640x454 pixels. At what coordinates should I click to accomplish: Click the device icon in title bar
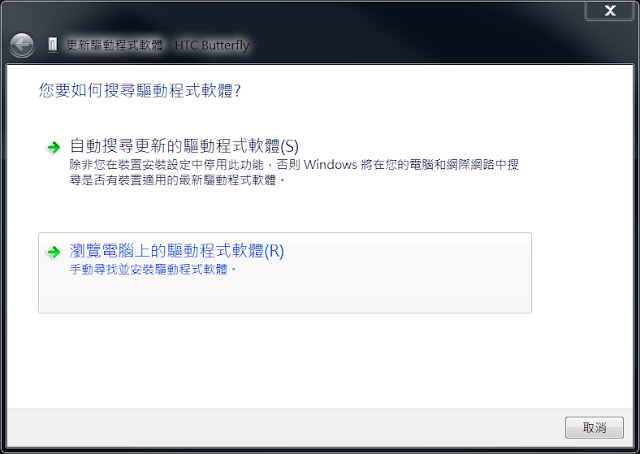[53, 44]
